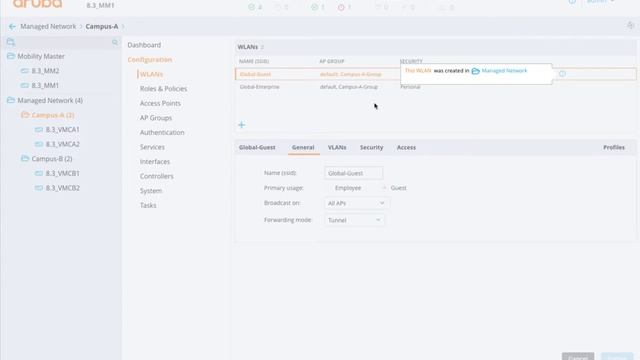Choose Guest as primary usage
This screenshot has width=640, height=360.
click(x=398, y=188)
